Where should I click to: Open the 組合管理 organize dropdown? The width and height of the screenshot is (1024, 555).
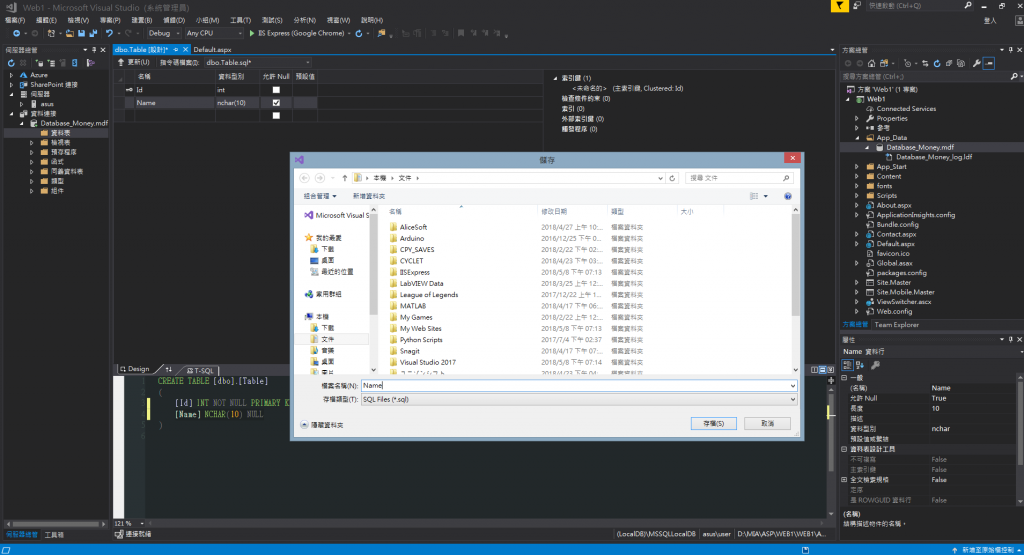pyautogui.click(x=319, y=196)
